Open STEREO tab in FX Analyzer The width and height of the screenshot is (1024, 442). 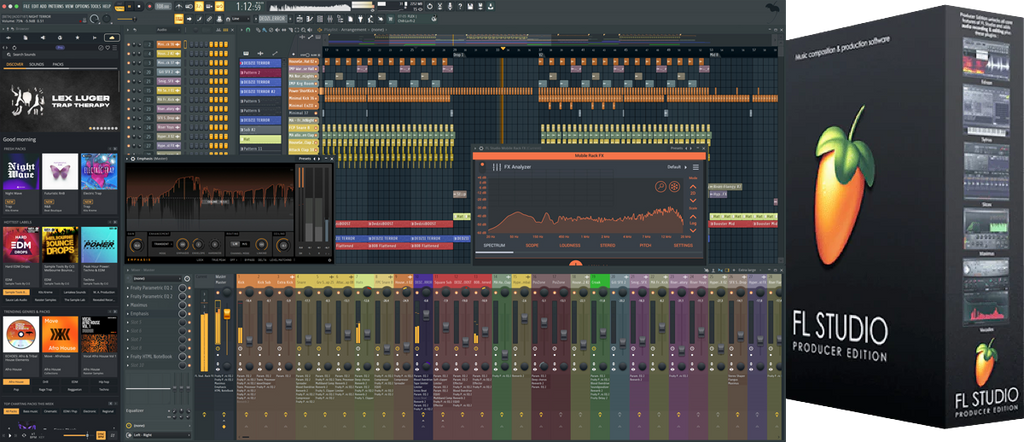(x=607, y=245)
